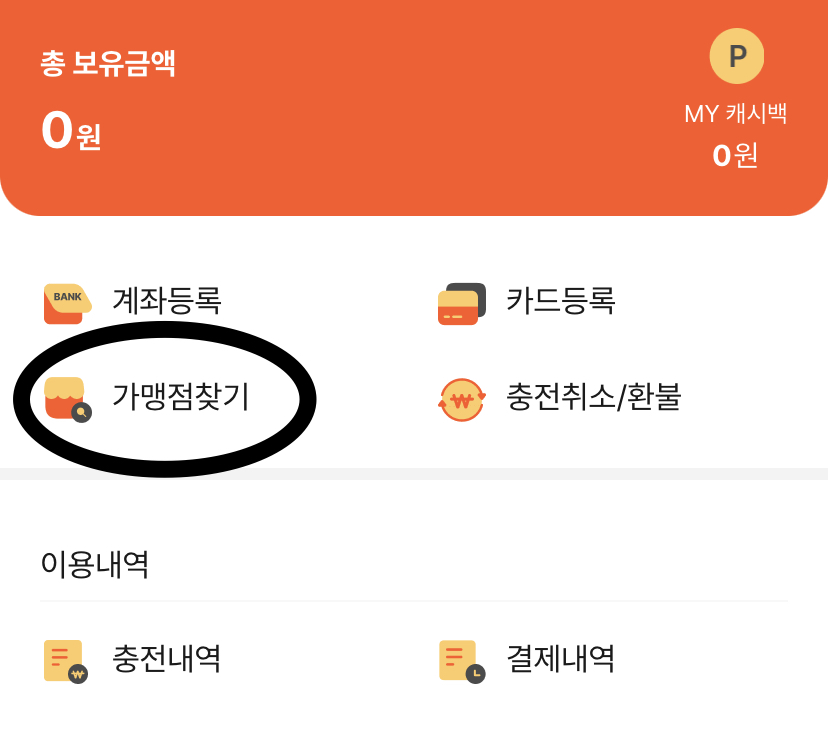Select the credit card icon beside 카드등록

(x=460, y=302)
